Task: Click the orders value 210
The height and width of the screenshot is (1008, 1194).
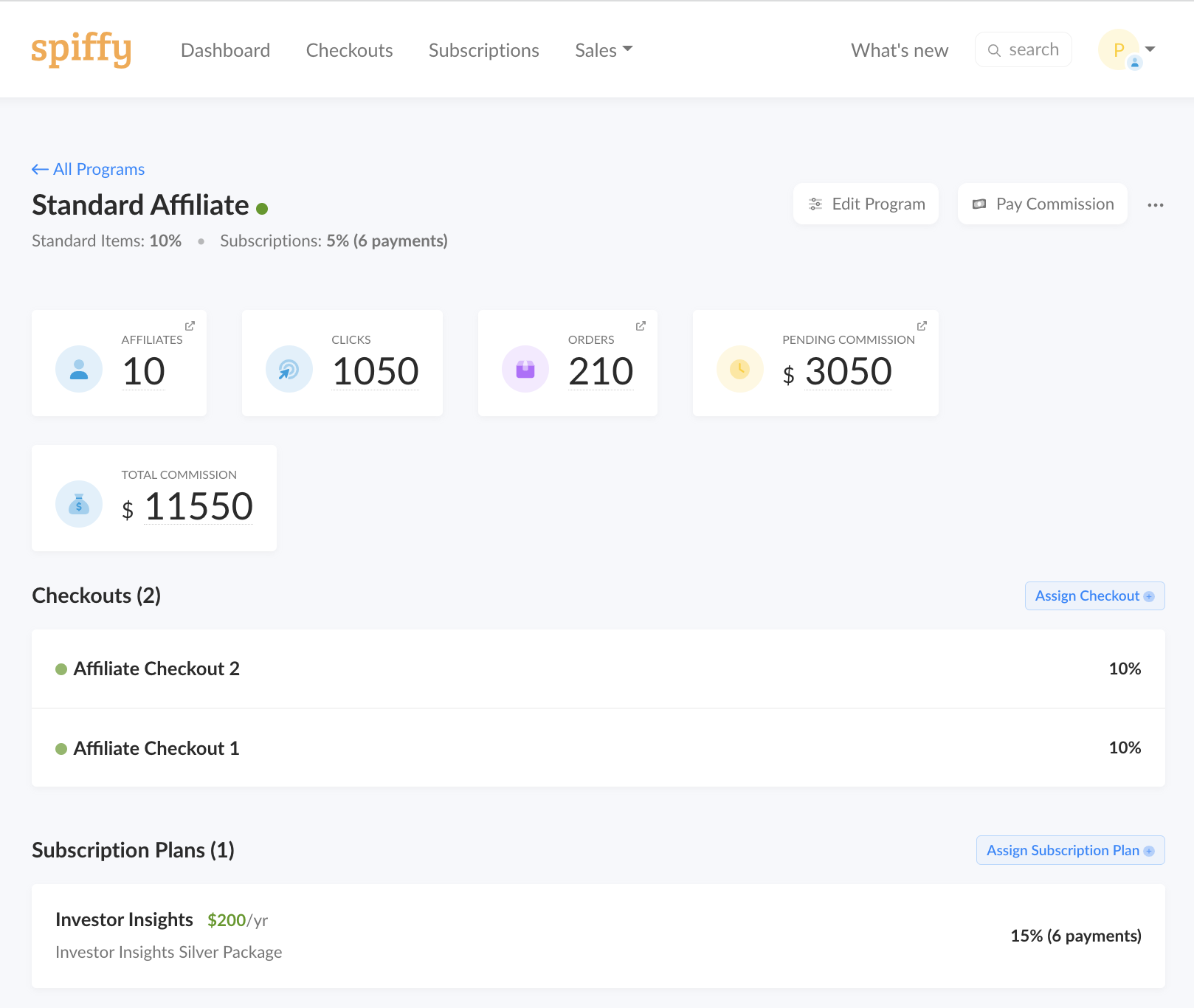Action: 601,371
